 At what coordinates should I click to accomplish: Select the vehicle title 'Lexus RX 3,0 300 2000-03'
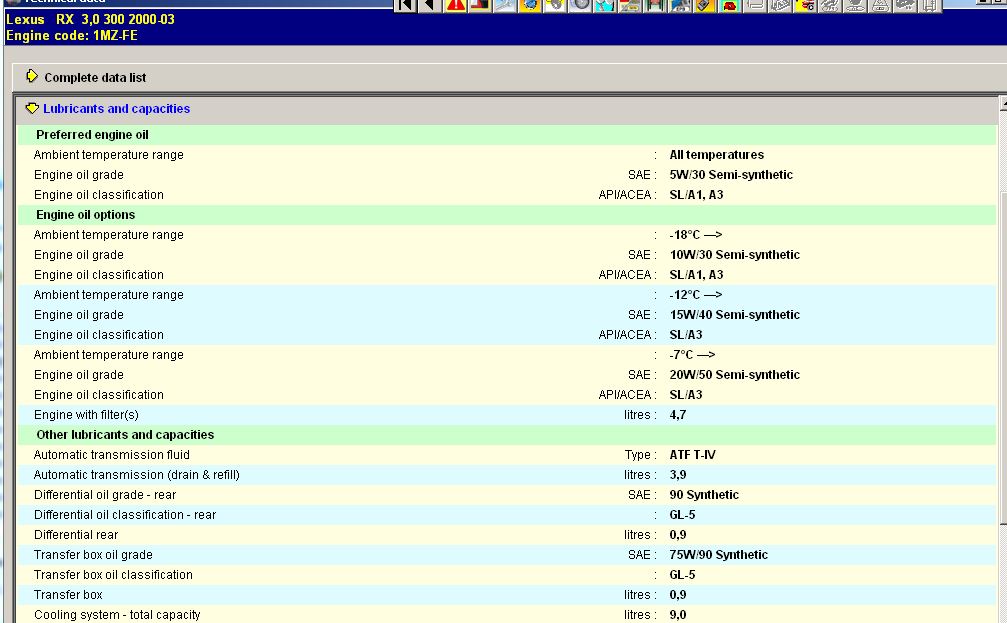tap(90, 19)
